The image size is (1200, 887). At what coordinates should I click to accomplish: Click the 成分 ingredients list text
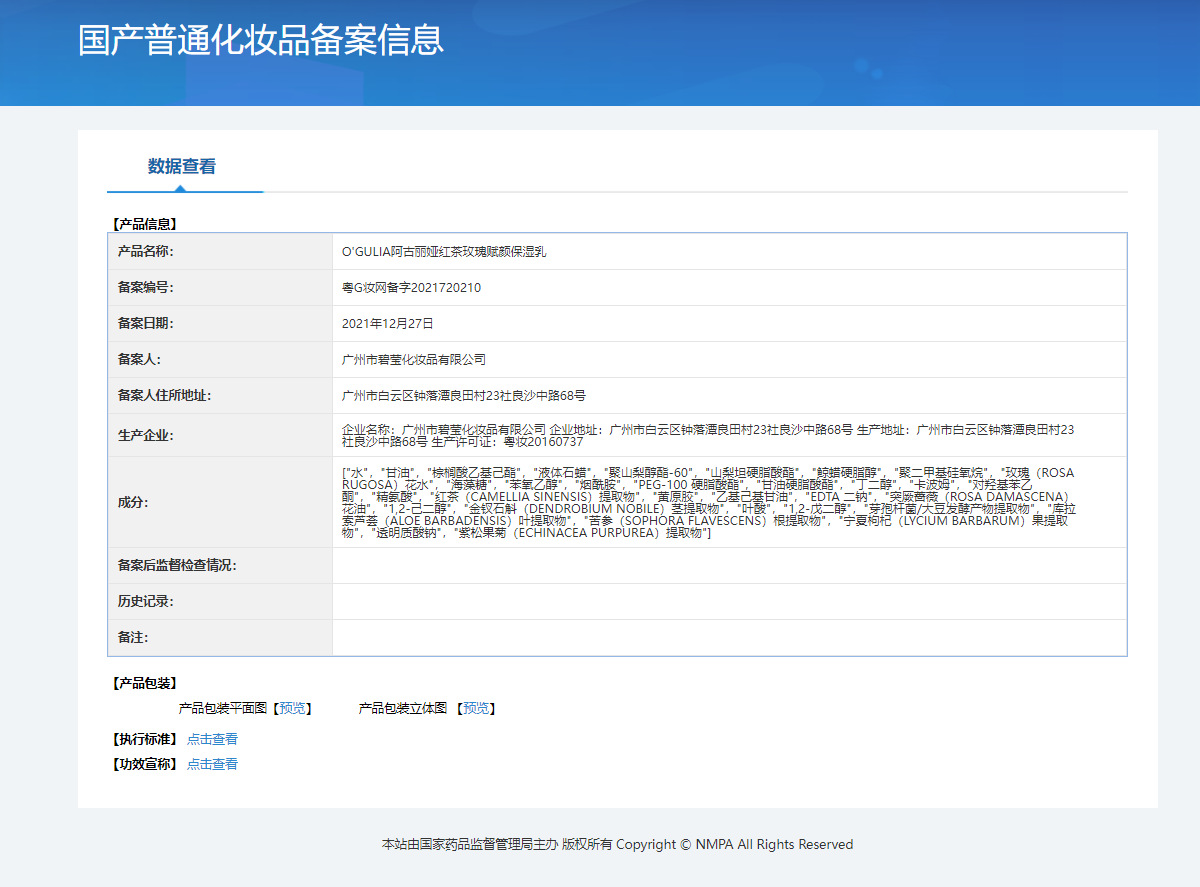[708, 503]
